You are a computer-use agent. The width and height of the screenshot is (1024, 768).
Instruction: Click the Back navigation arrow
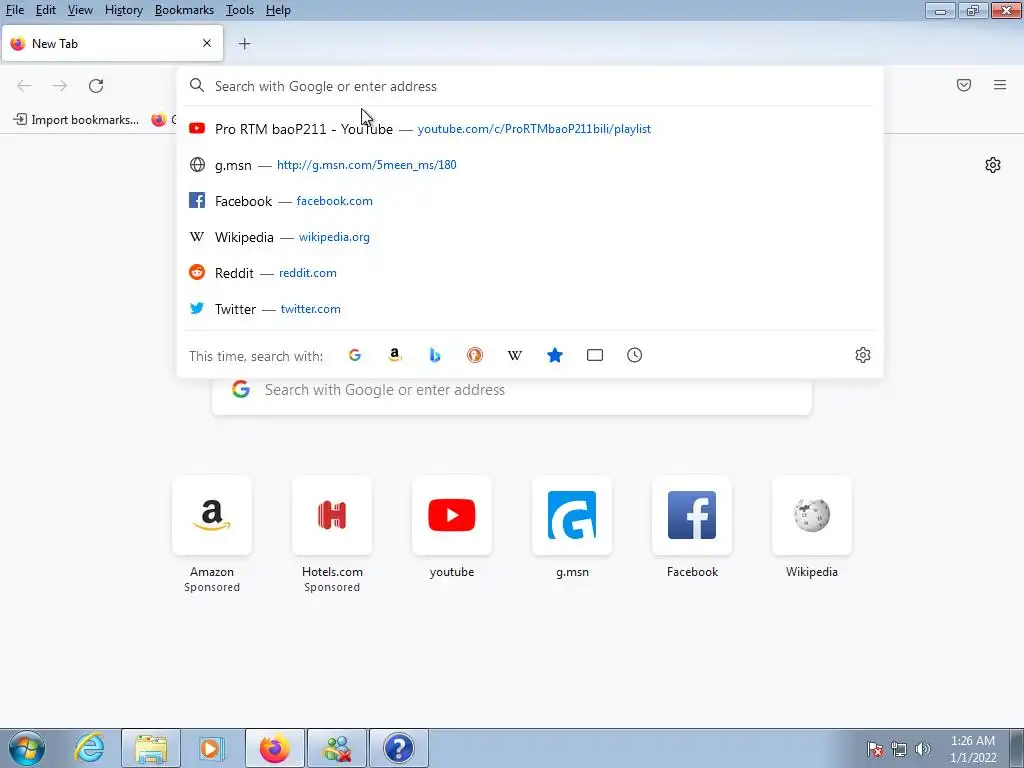point(24,86)
